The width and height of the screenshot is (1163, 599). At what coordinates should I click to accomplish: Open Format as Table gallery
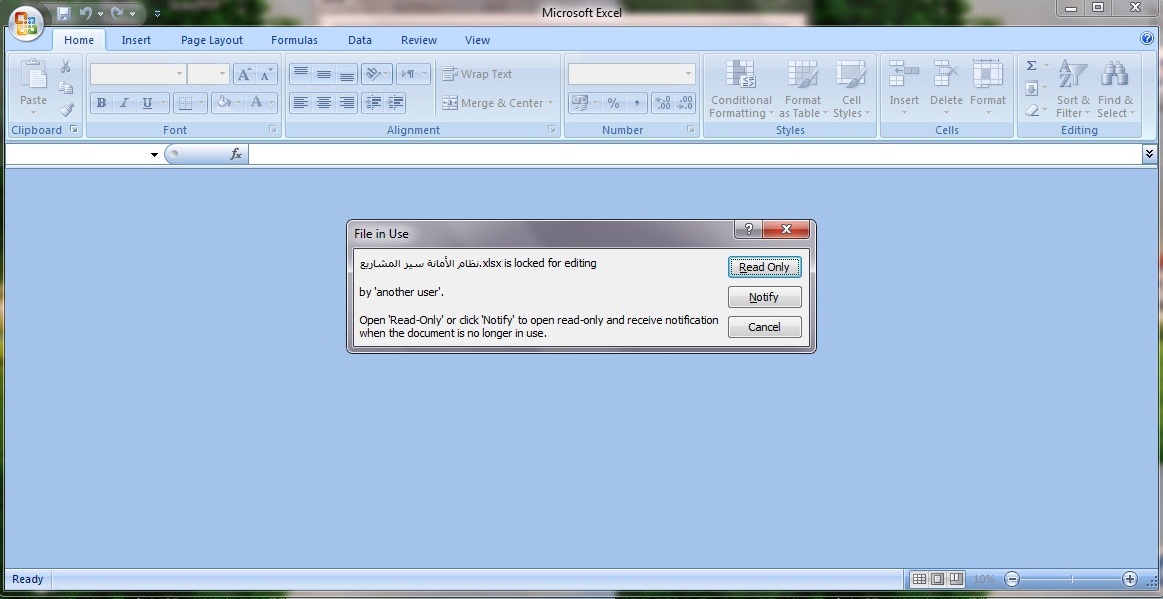(803, 89)
